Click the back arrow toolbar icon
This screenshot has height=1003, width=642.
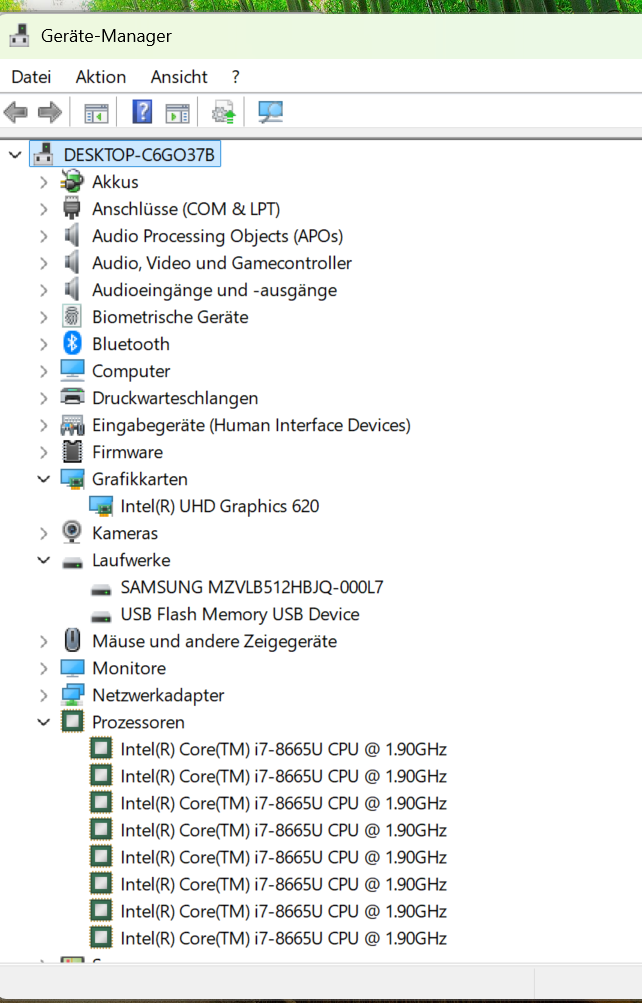pyautogui.click(x=16, y=113)
